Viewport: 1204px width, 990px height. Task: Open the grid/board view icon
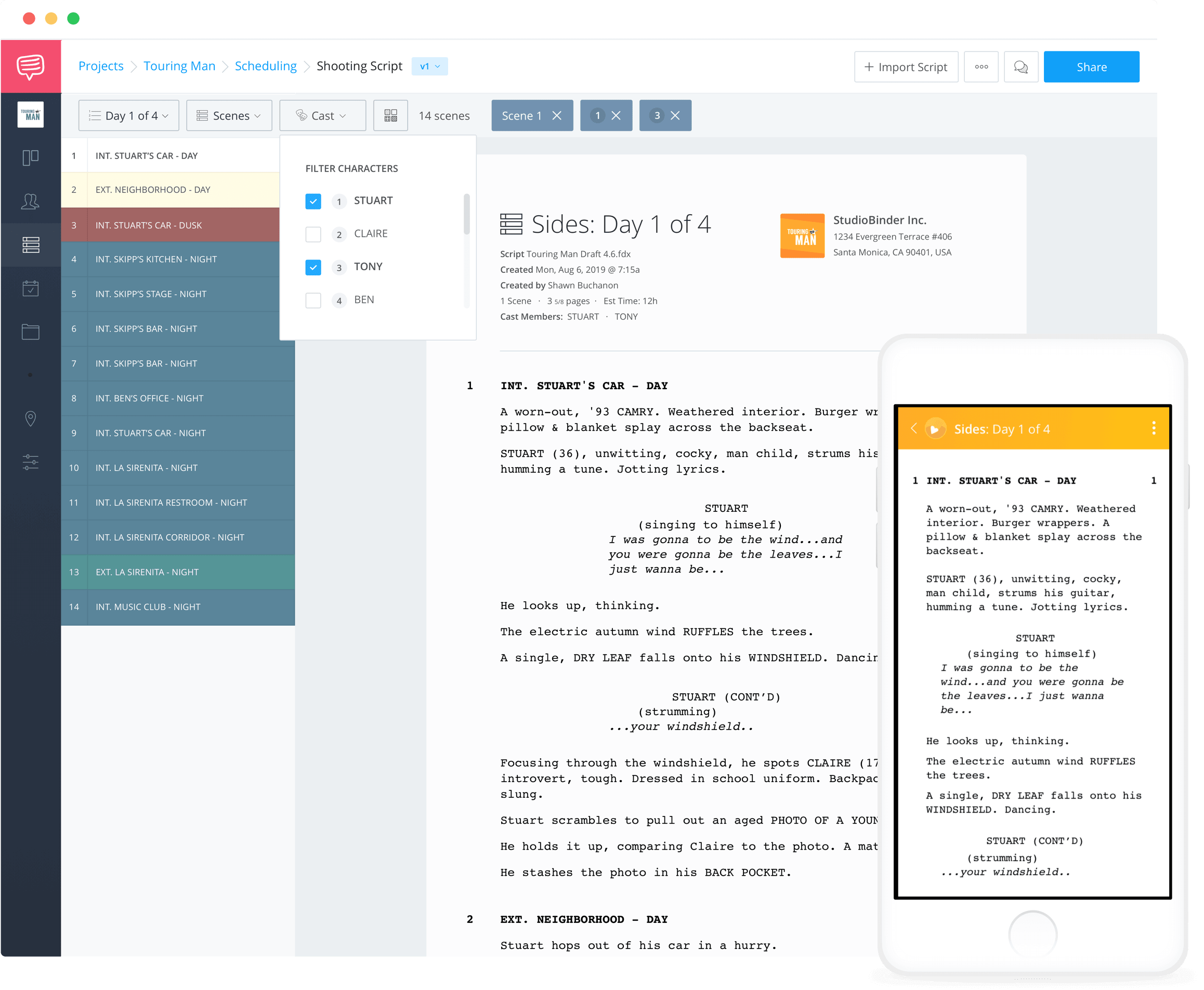(x=390, y=115)
